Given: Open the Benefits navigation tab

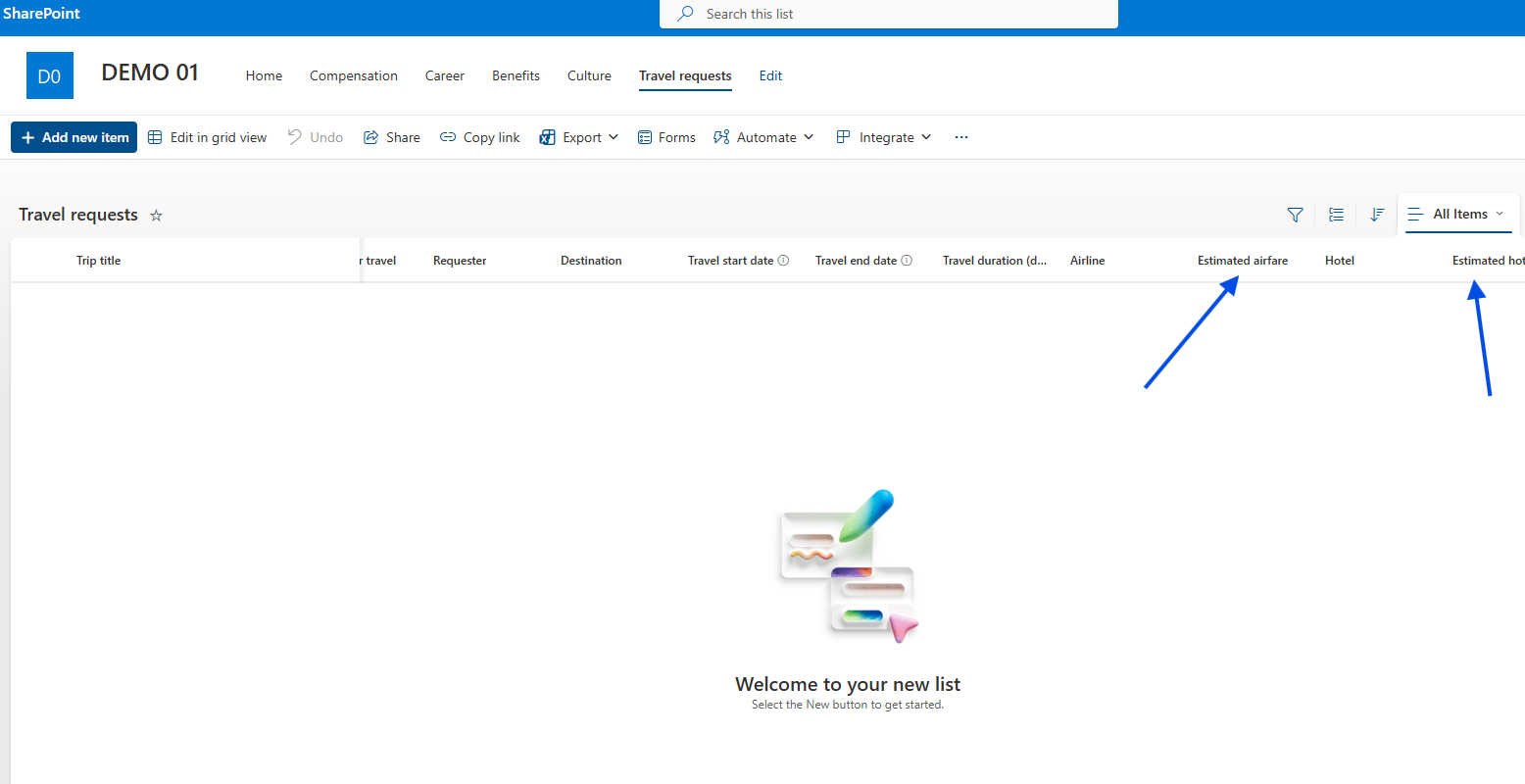Looking at the screenshot, I should (x=516, y=75).
